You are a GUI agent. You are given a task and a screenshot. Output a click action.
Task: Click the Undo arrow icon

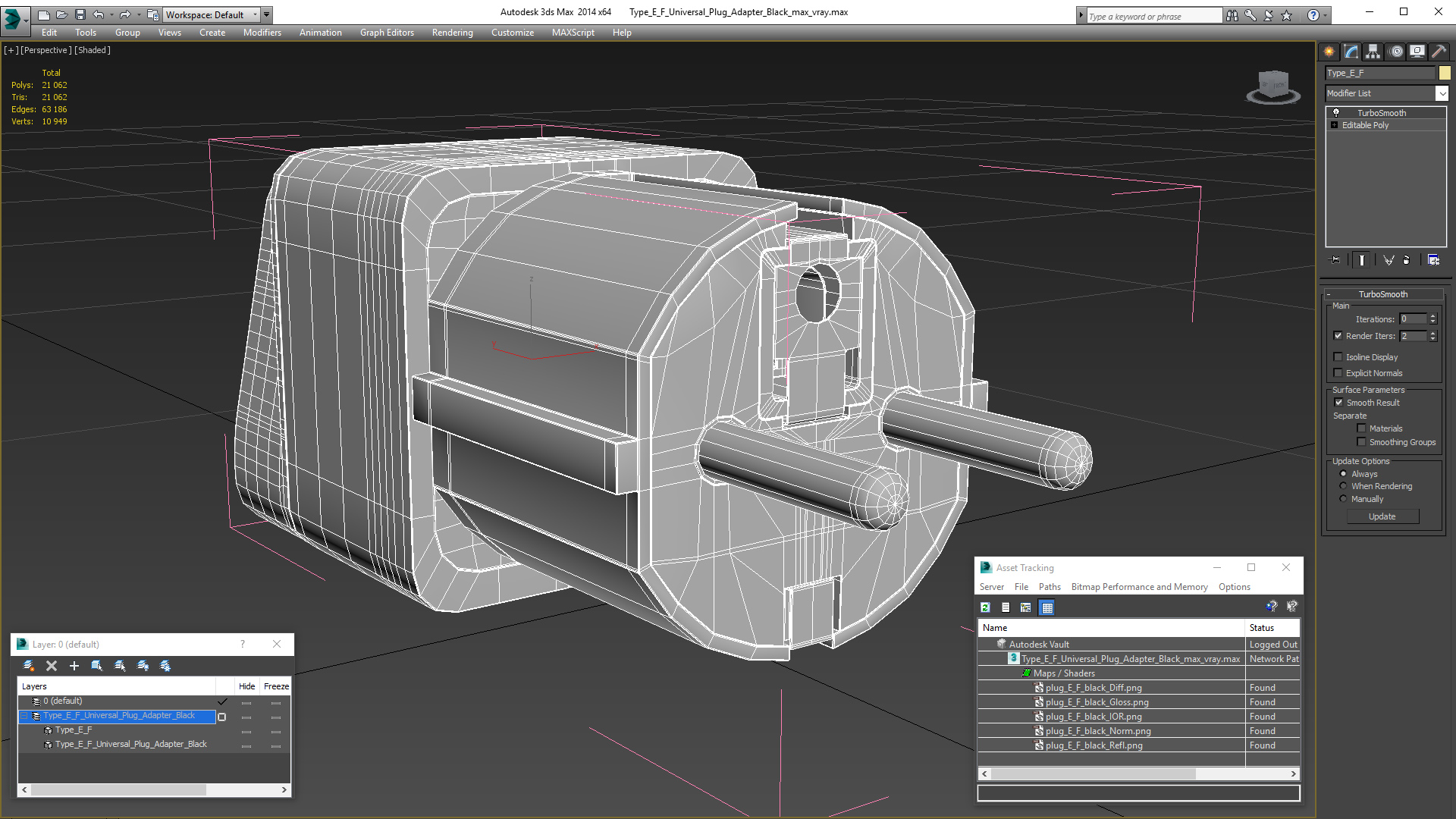[x=98, y=14]
